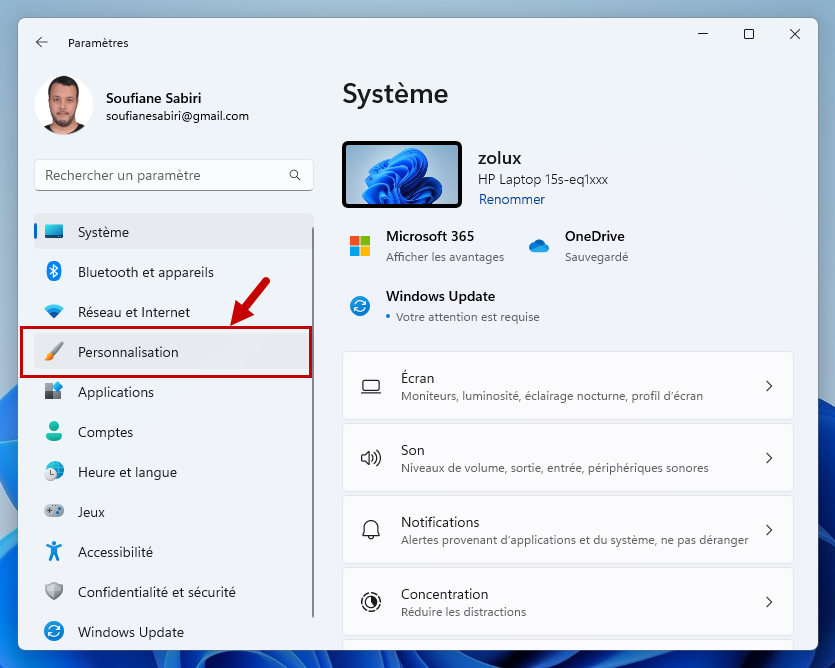Click the sidebar vertical scrollbar
Image resolution: width=835 pixels, height=668 pixels.
click(x=313, y=422)
